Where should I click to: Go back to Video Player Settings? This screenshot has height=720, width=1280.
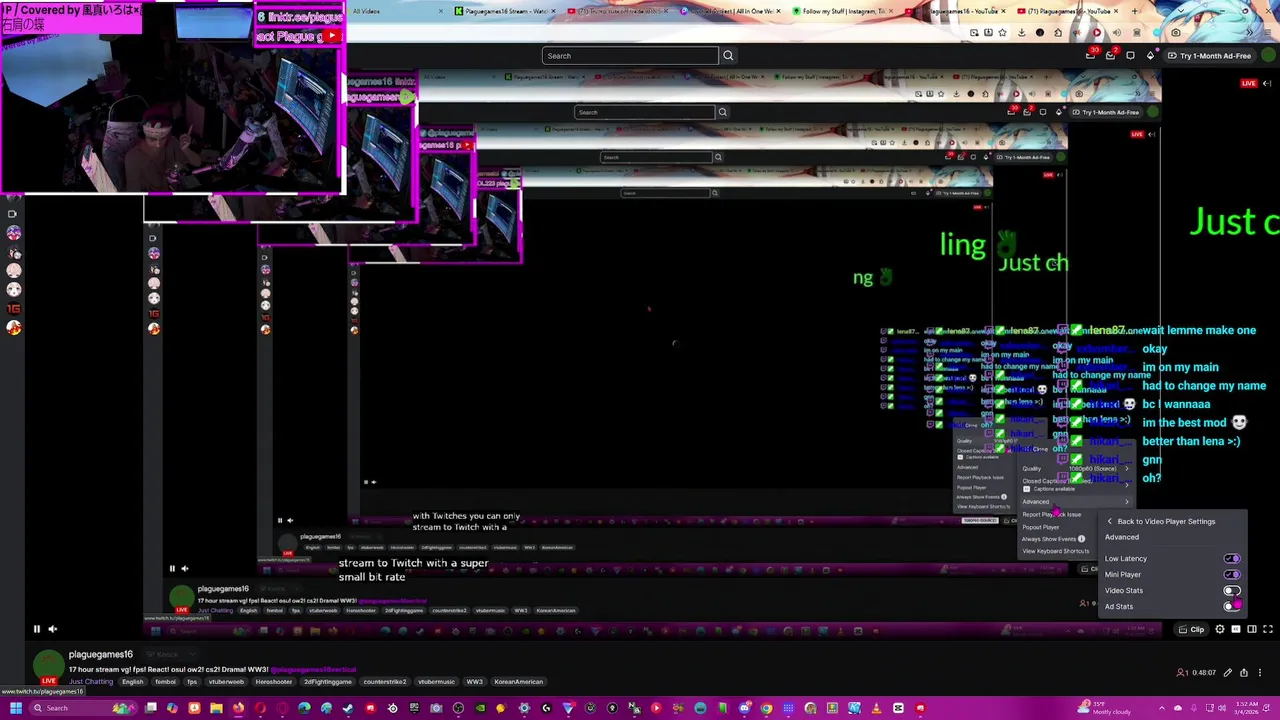1160,521
